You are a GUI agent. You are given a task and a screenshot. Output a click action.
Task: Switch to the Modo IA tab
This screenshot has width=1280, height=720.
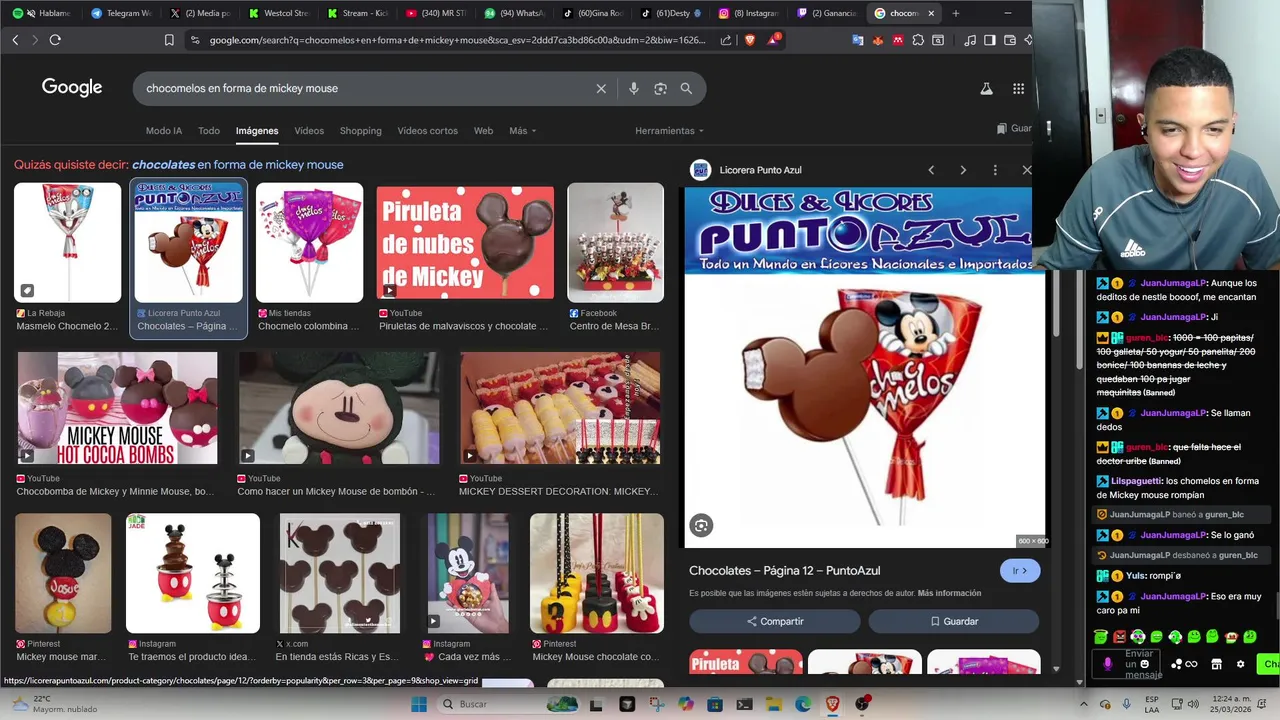coord(164,131)
